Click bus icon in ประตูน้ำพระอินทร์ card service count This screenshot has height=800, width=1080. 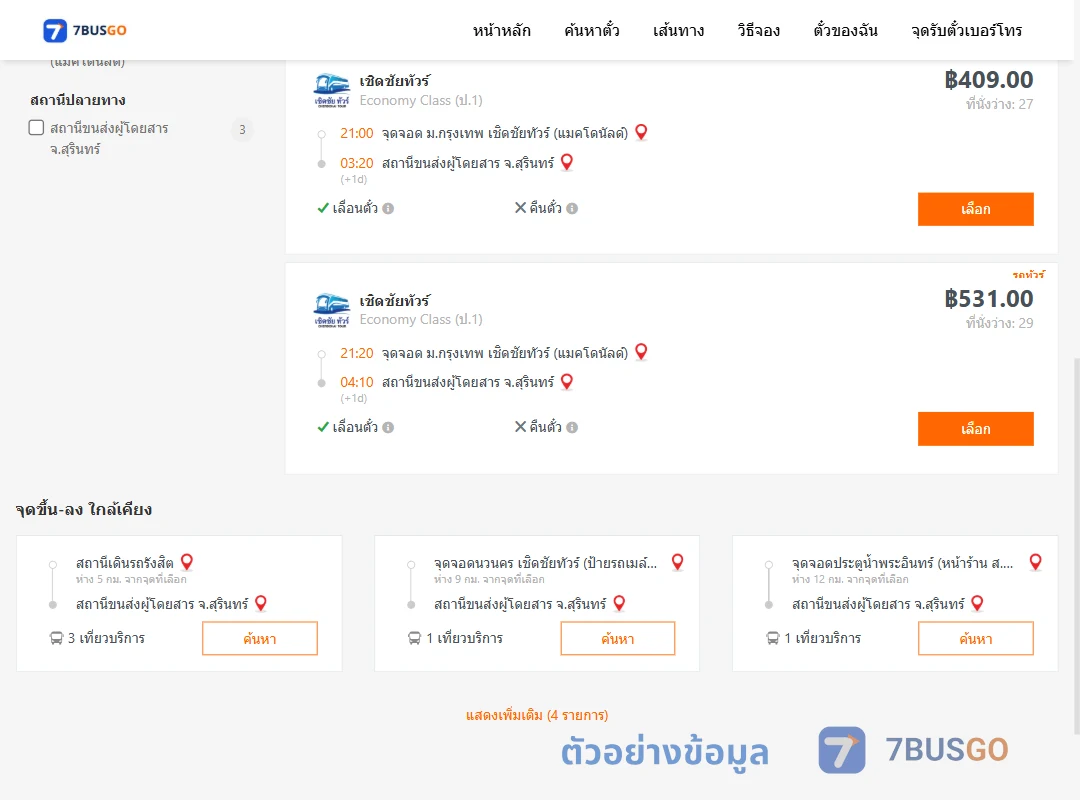[773, 638]
